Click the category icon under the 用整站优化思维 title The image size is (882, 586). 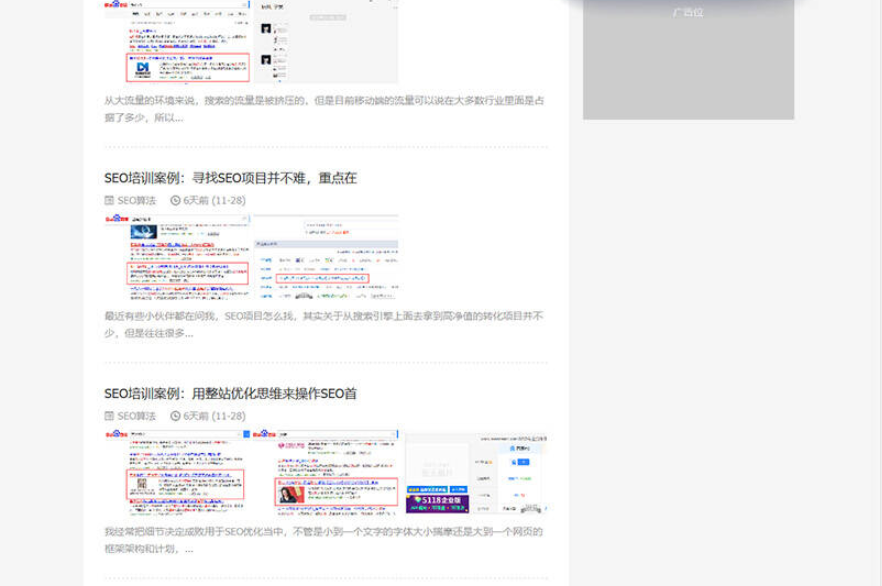click(110, 416)
